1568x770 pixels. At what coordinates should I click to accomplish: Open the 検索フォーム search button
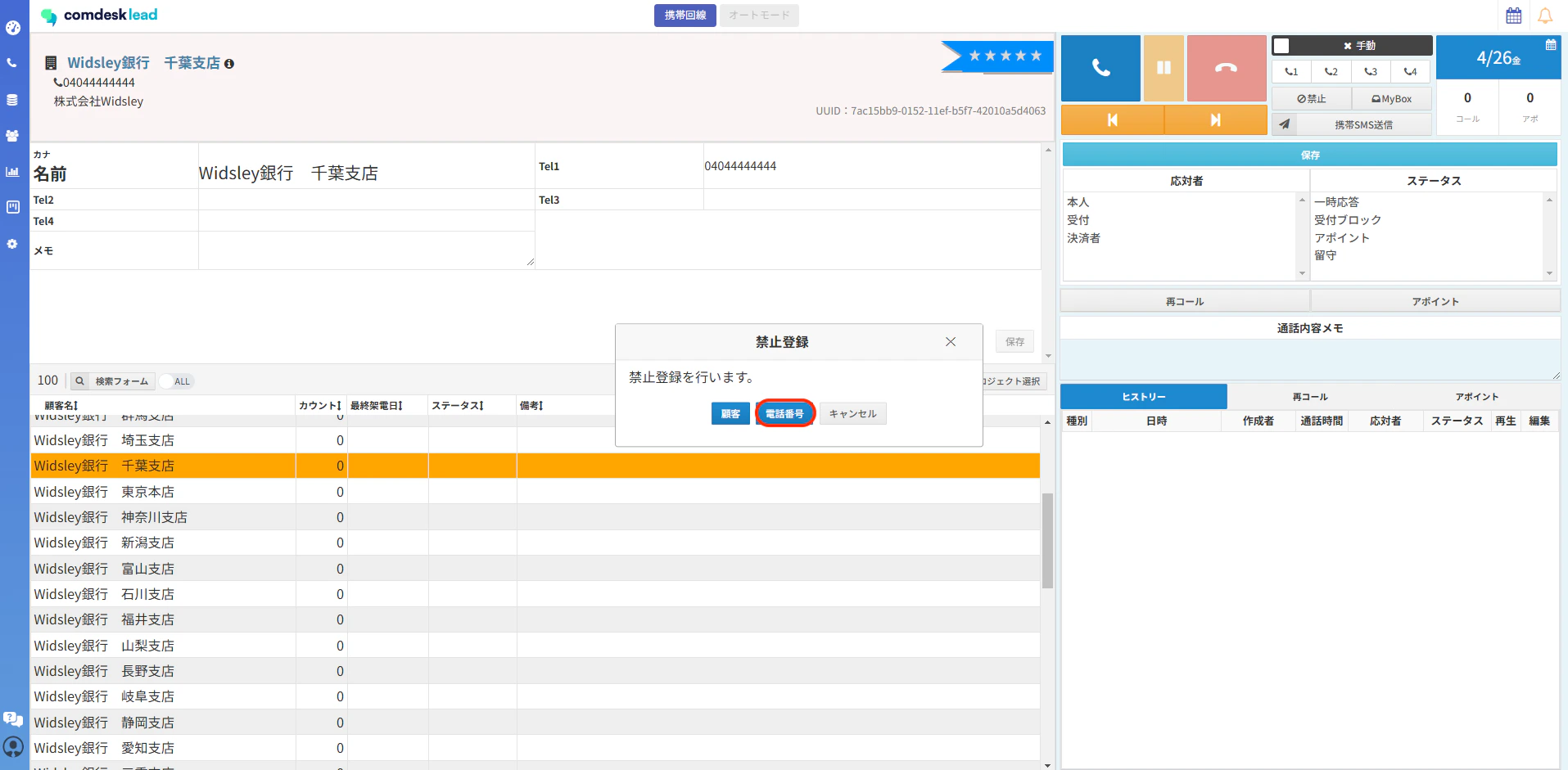point(112,381)
